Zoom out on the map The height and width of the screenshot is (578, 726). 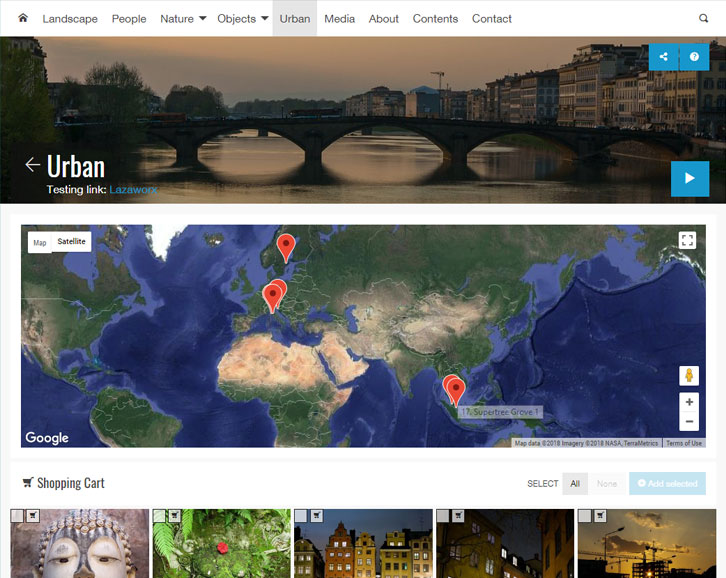(689, 422)
